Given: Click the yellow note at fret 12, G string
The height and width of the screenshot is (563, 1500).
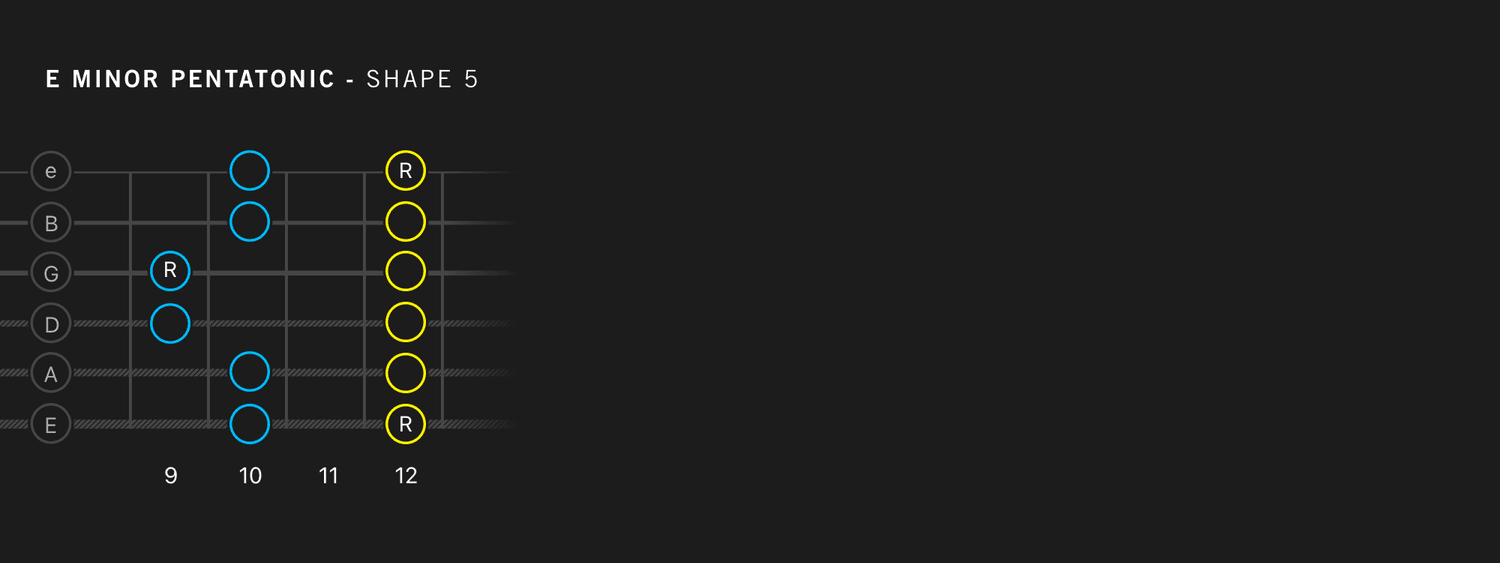Looking at the screenshot, I should point(406,271).
